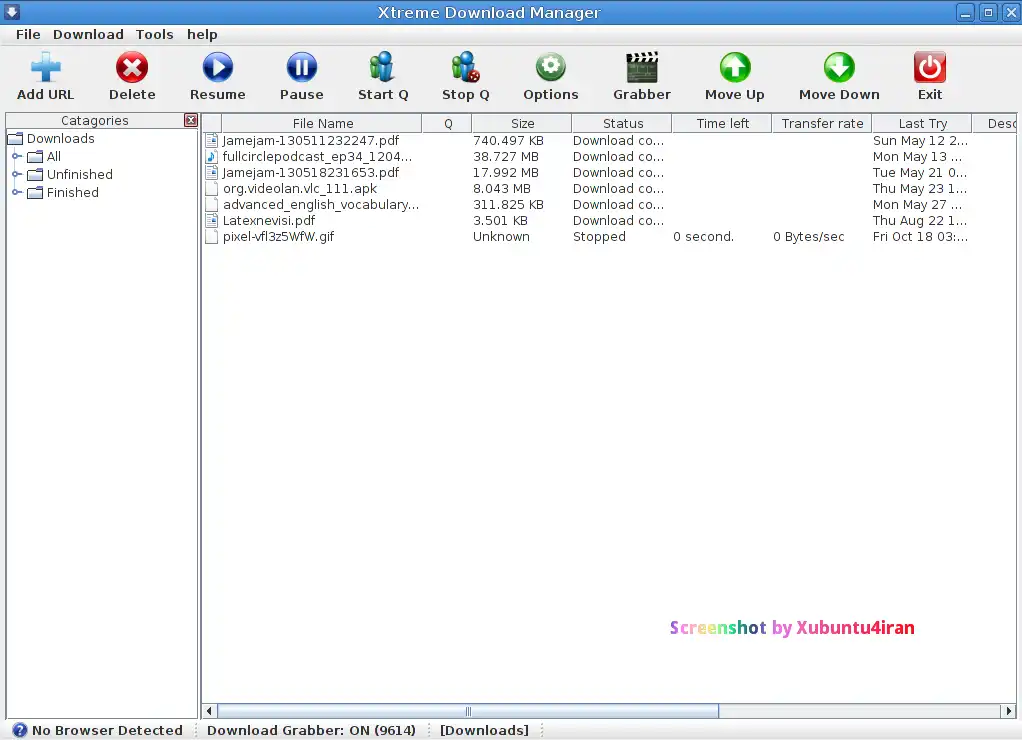Click the All folder icon
This screenshot has width=1022, height=740.
click(35, 156)
